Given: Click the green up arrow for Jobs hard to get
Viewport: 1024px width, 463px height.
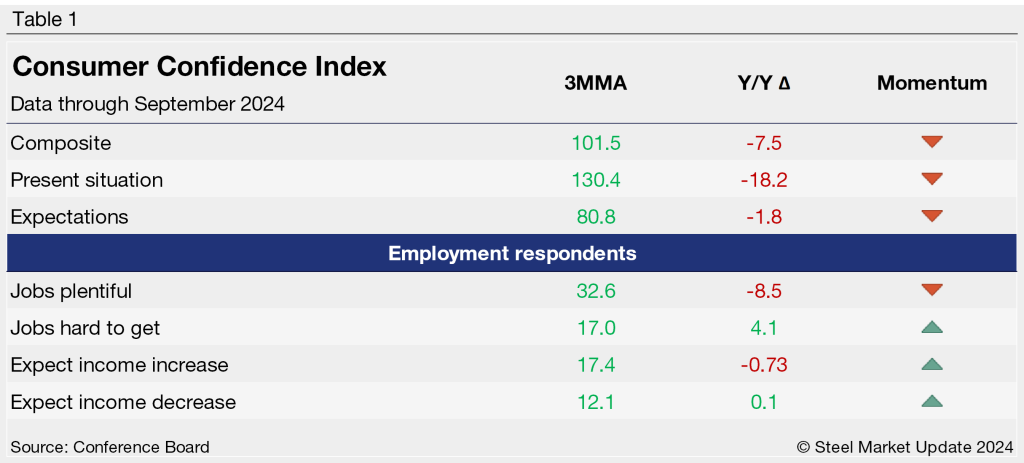Looking at the screenshot, I should click(x=932, y=327).
